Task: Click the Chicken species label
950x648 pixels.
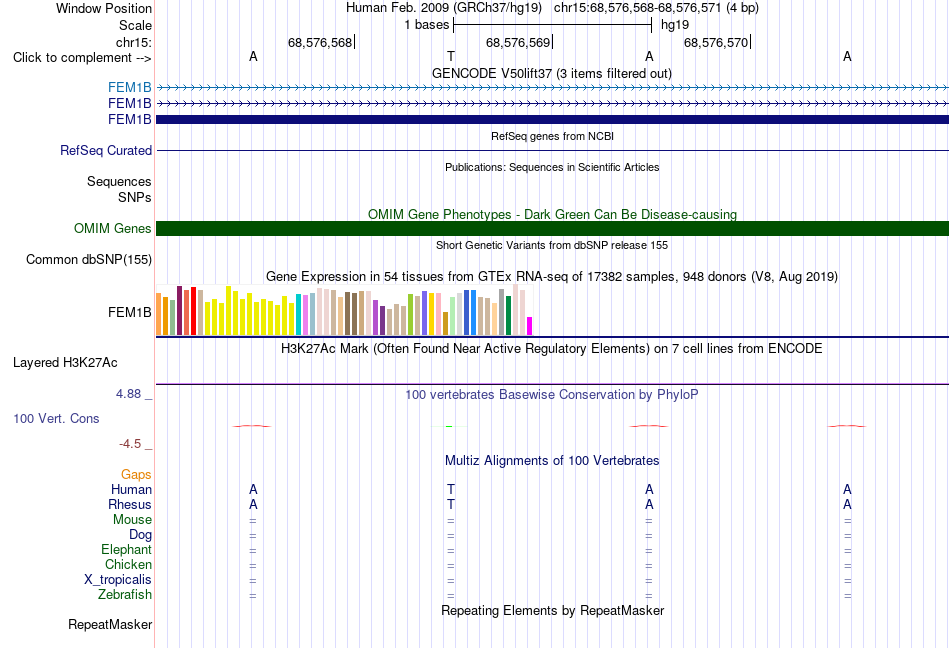Action: click(x=128, y=564)
